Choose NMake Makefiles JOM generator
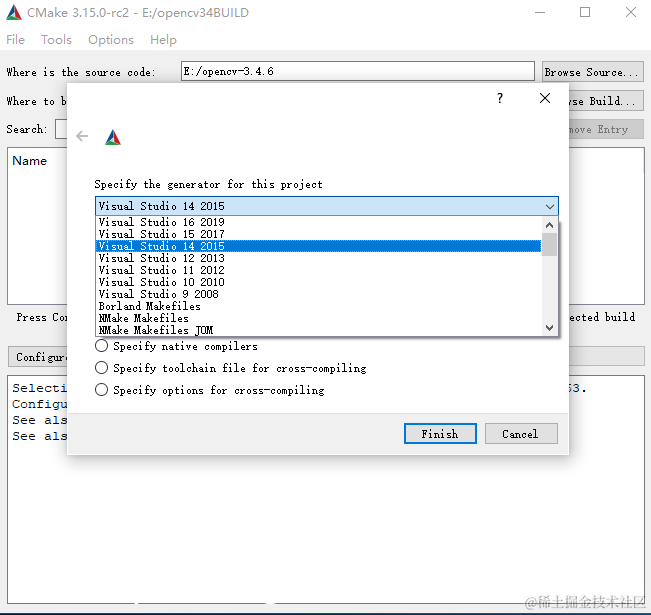The image size is (651, 615). tap(318, 330)
